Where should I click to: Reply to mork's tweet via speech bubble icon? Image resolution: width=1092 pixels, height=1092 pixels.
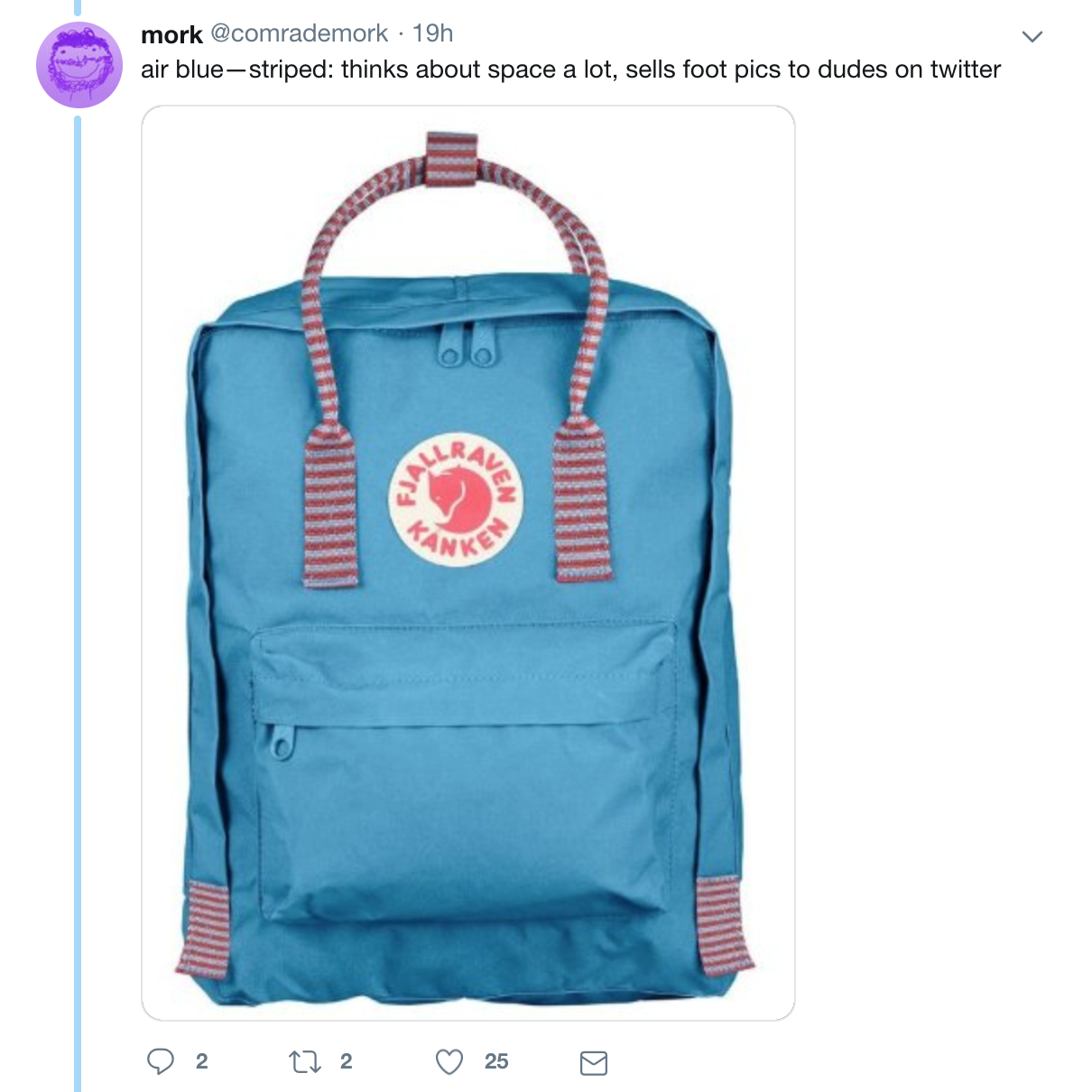click(x=161, y=1061)
